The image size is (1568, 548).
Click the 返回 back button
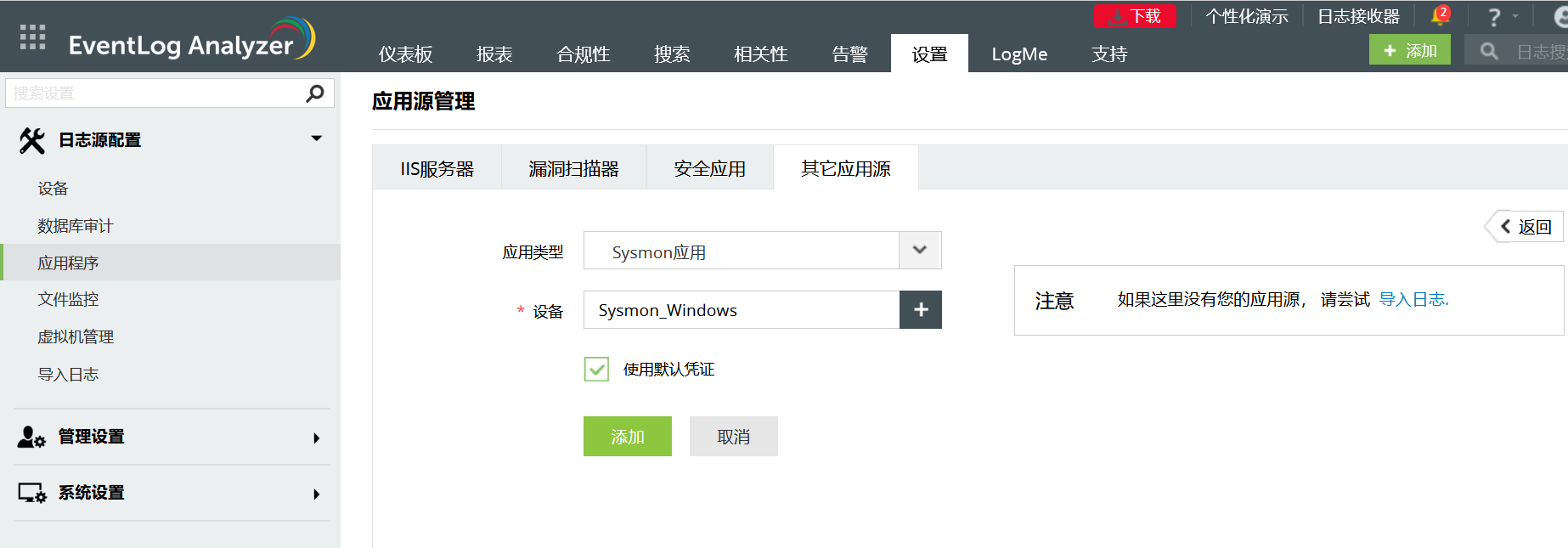[1526, 227]
